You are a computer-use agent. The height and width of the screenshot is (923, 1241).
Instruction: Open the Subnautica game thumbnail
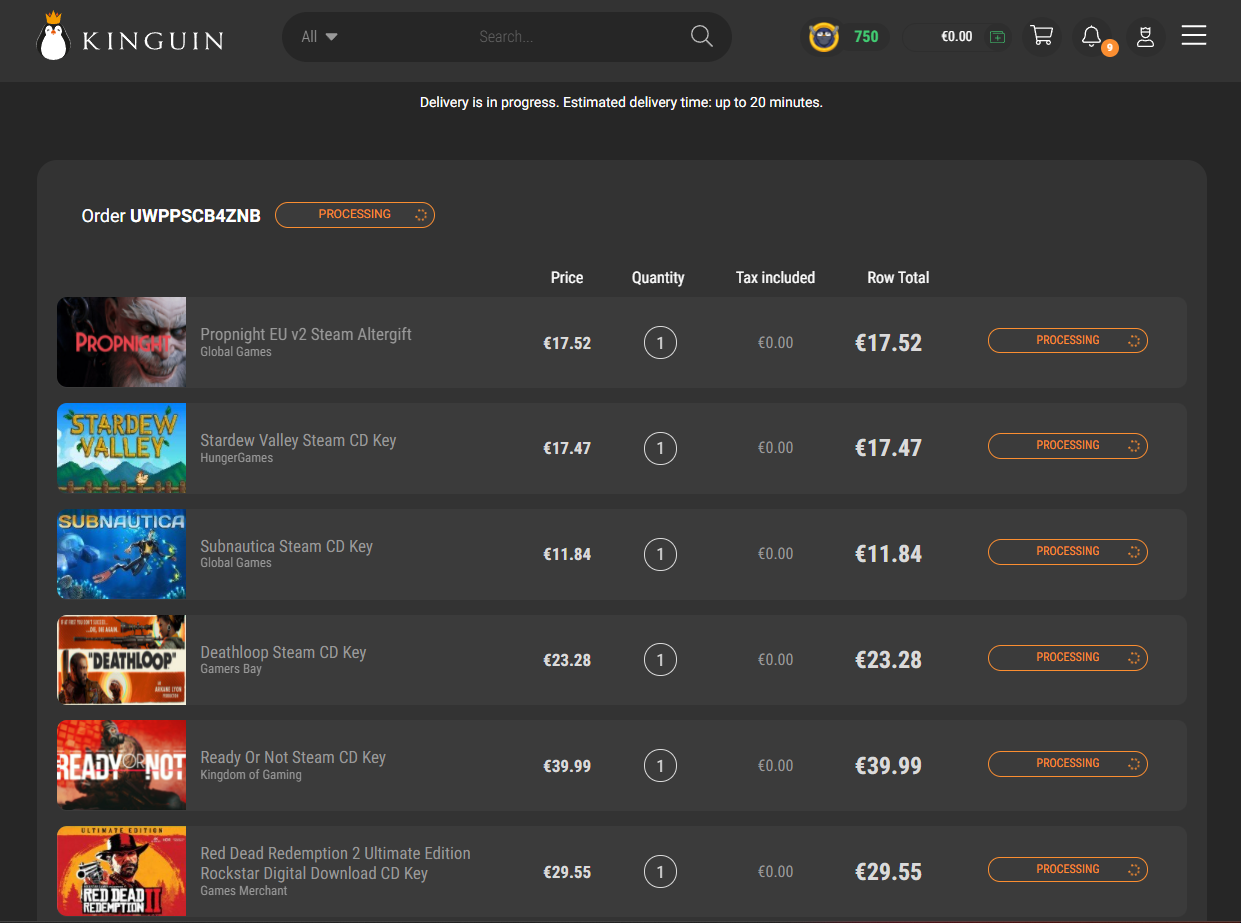coord(121,554)
